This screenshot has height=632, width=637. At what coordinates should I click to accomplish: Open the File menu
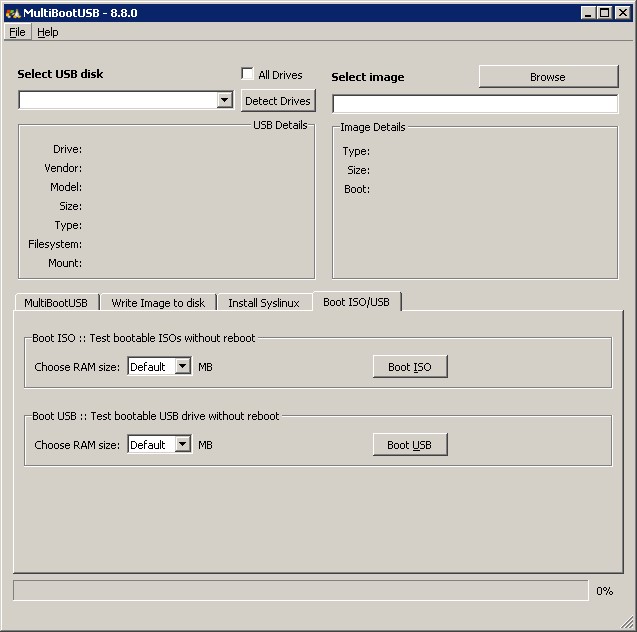(x=17, y=32)
